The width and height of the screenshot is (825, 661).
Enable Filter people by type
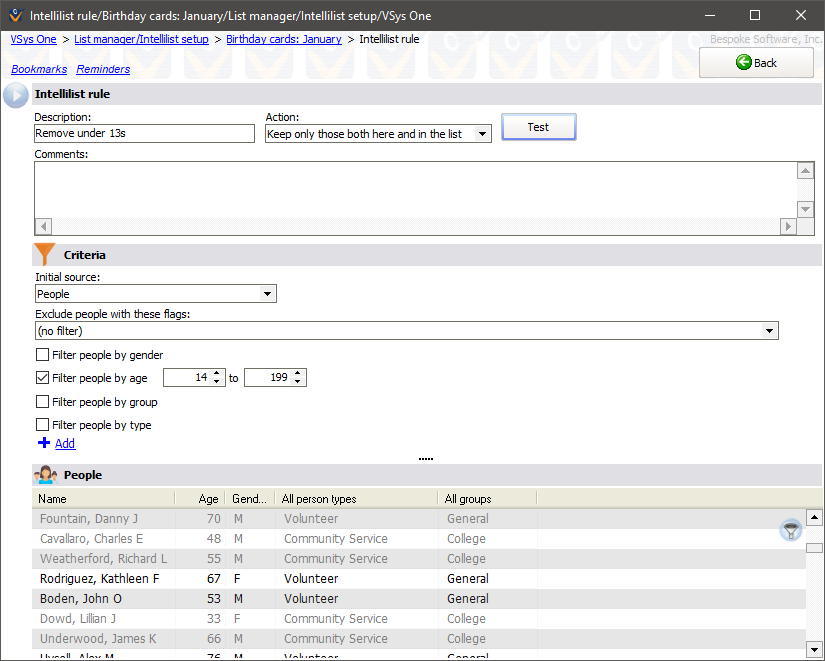[x=43, y=424]
